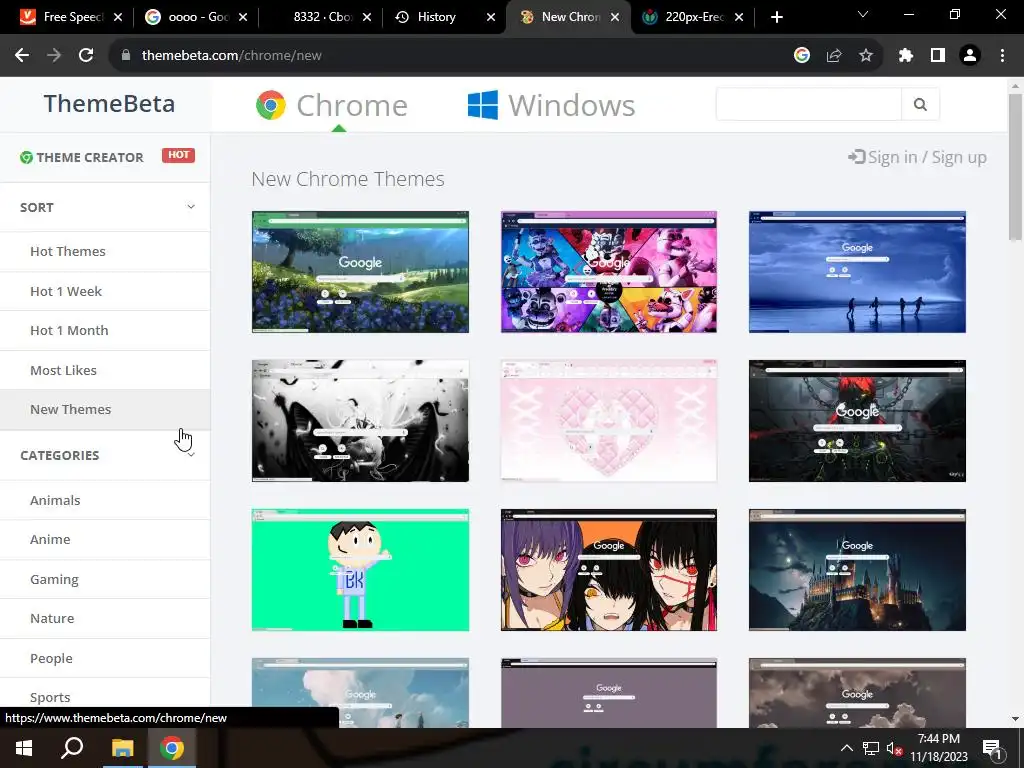Open the Anime category

pyautogui.click(x=50, y=539)
